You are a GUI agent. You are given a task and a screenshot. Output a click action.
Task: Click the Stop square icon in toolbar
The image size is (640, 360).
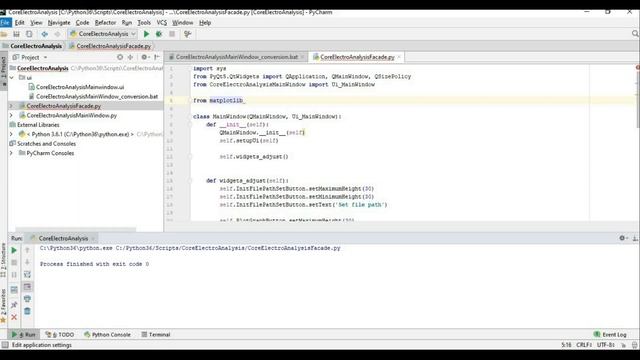coord(172,34)
